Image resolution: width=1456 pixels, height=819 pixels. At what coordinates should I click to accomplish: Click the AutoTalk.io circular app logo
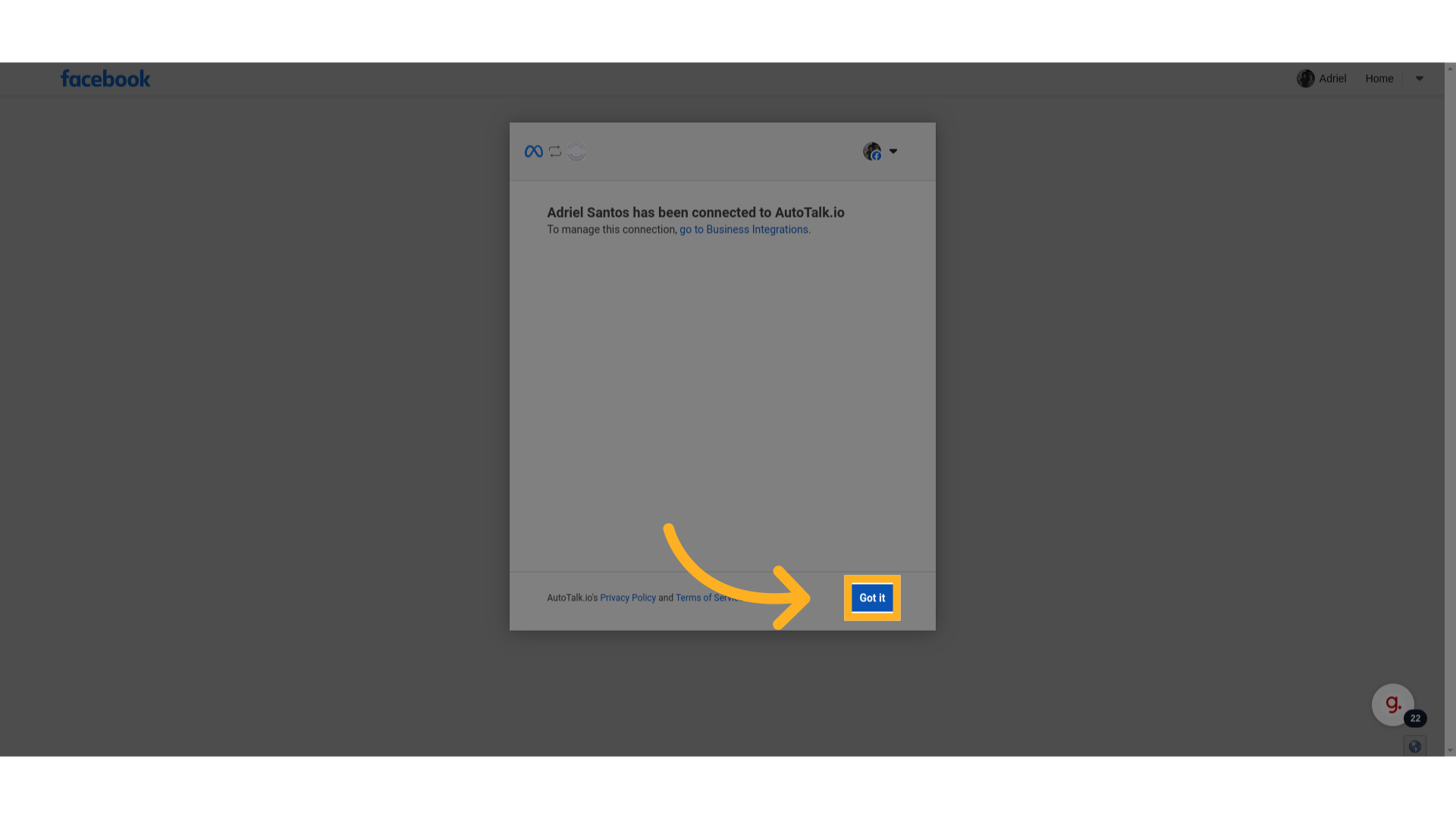click(576, 152)
